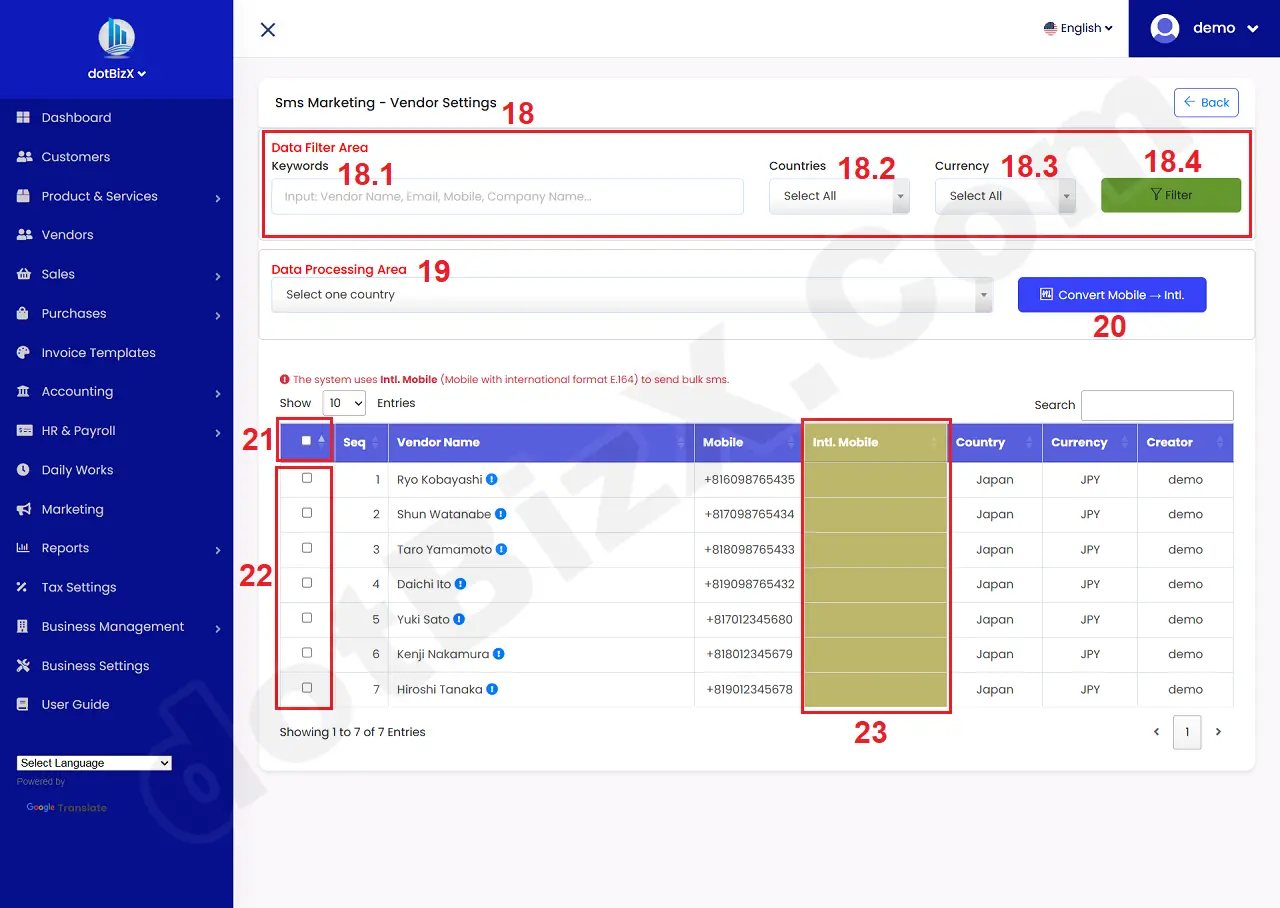Viewport: 1280px width, 908px height.
Task: Open the English language menu
Action: tap(1077, 28)
